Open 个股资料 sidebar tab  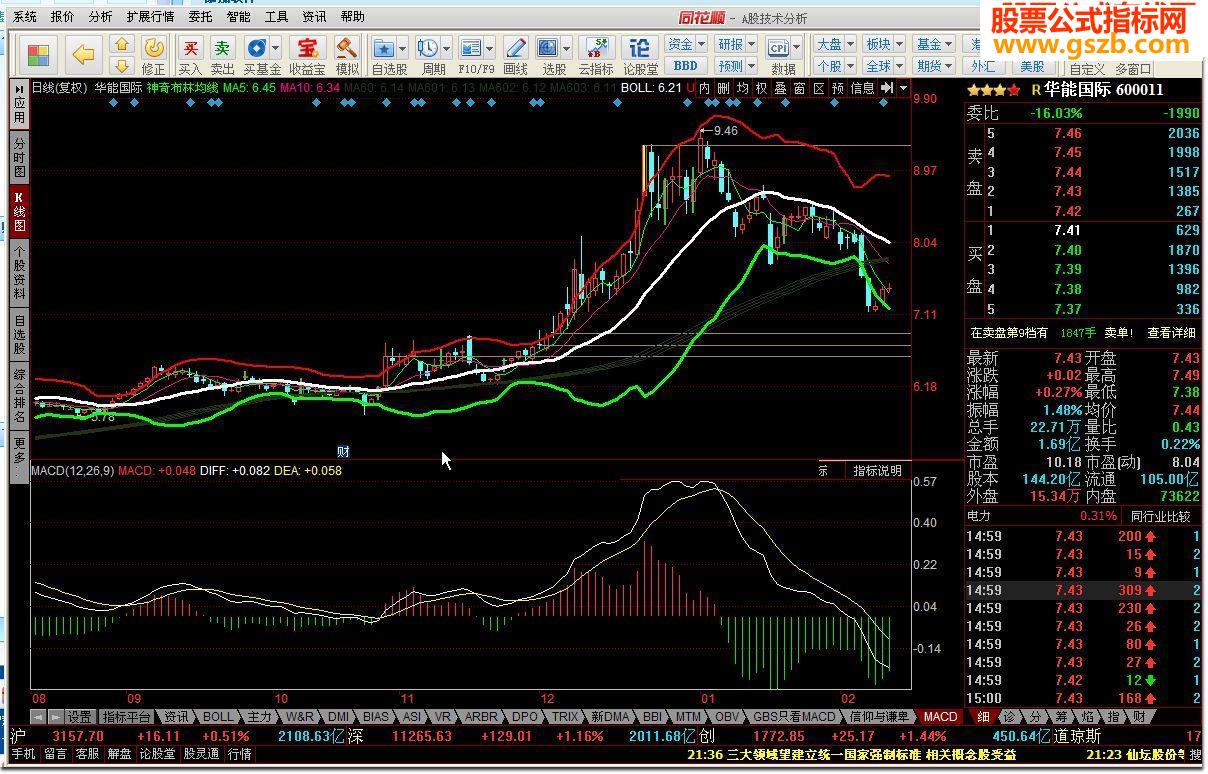[19, 273]
